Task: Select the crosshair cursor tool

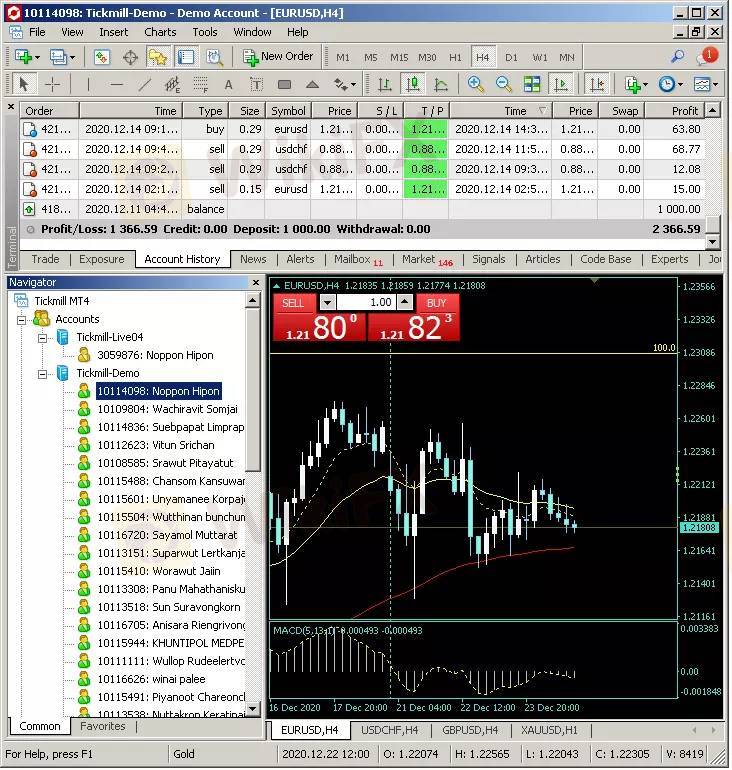Action: [x=53, y=85]
